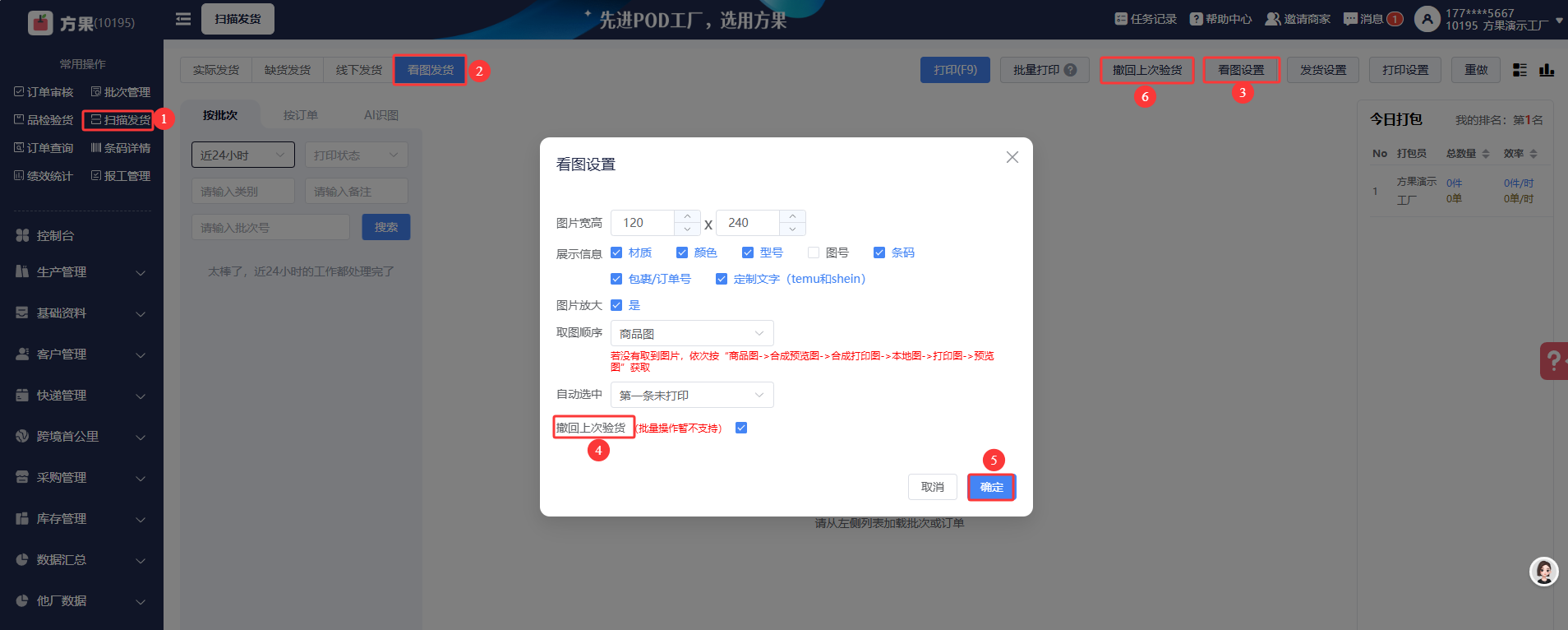This screenshot has width=1568, height=630.
Task: Open the 取图顺序 商品图 dropdown
Action: point(692,333)
